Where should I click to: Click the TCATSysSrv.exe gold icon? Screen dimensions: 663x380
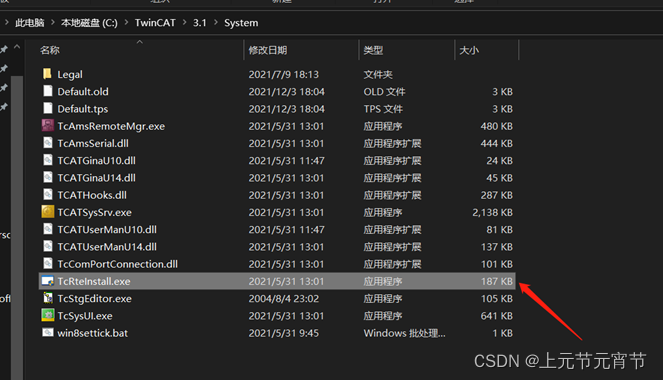tap(48, 212)
